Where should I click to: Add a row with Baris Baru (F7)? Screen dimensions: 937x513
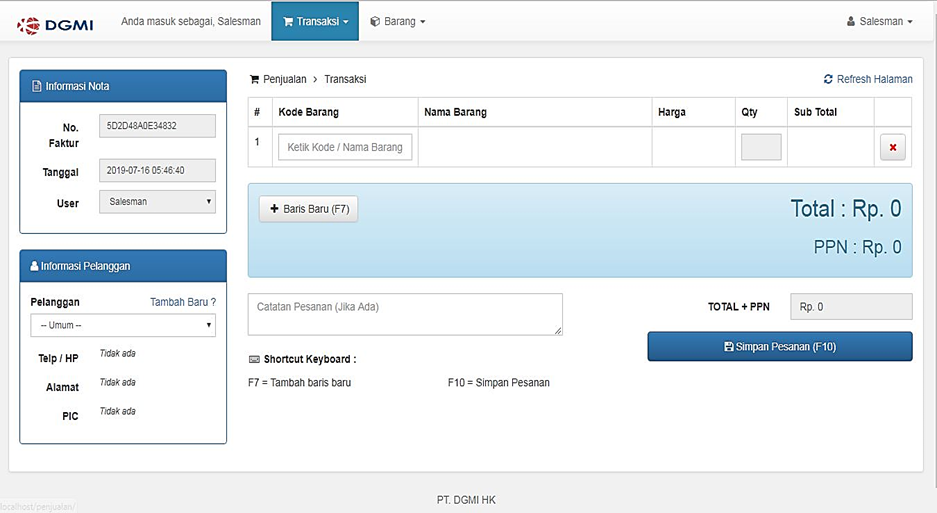click(x=308, y=209)
